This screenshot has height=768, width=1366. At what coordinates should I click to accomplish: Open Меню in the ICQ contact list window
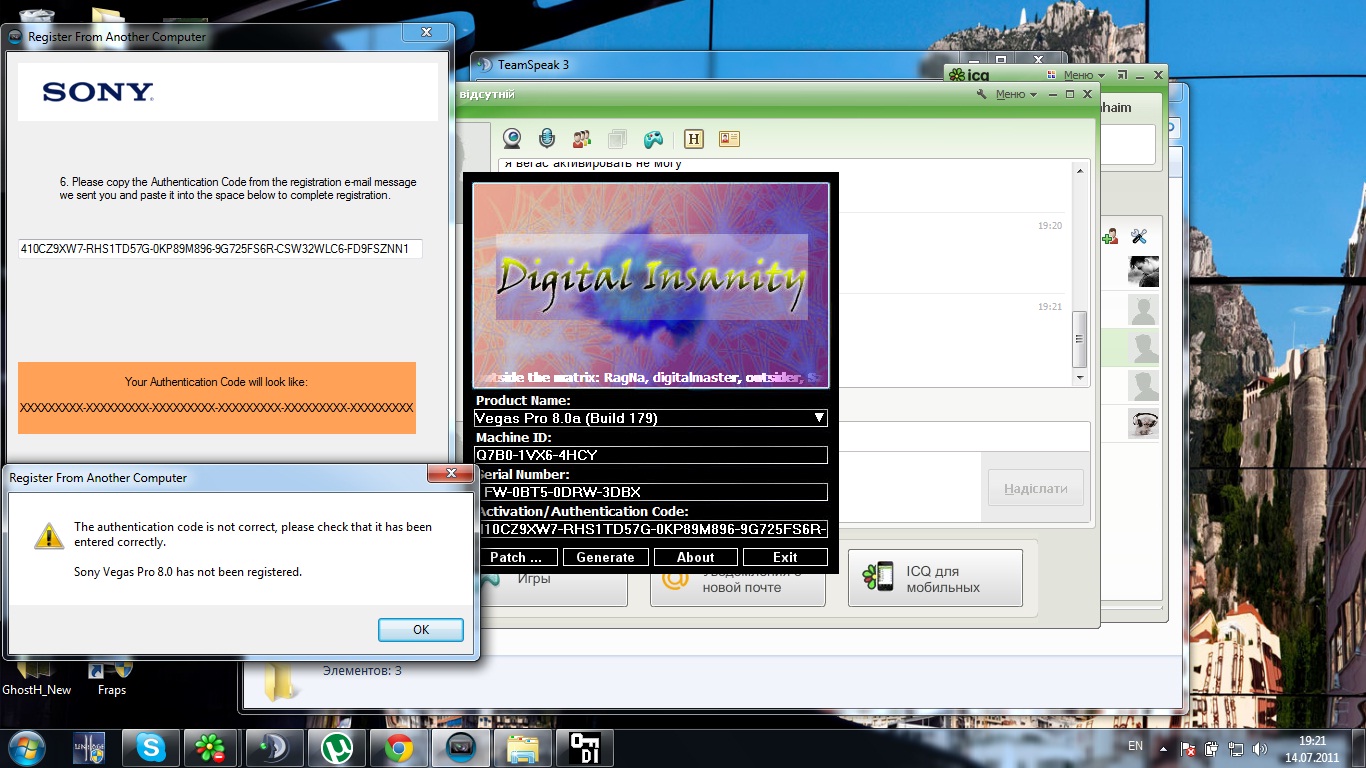[1084, 75]
